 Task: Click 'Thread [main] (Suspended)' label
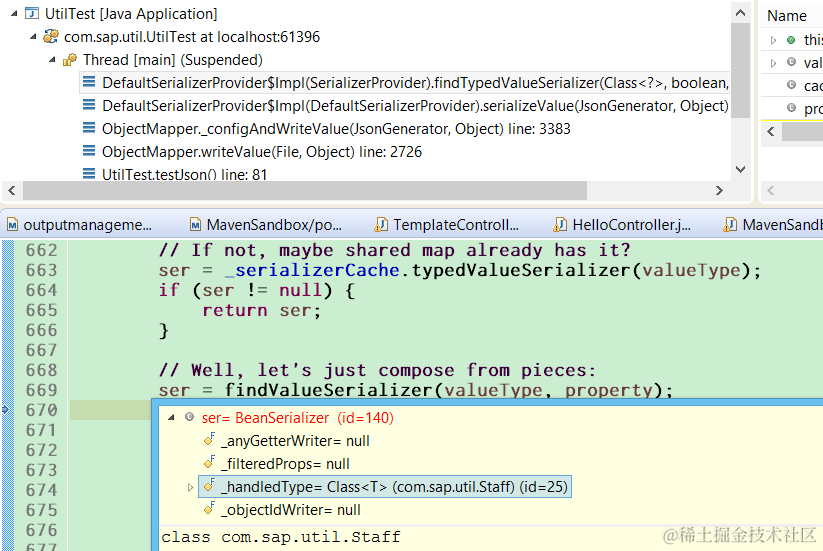tap(173, 60)
